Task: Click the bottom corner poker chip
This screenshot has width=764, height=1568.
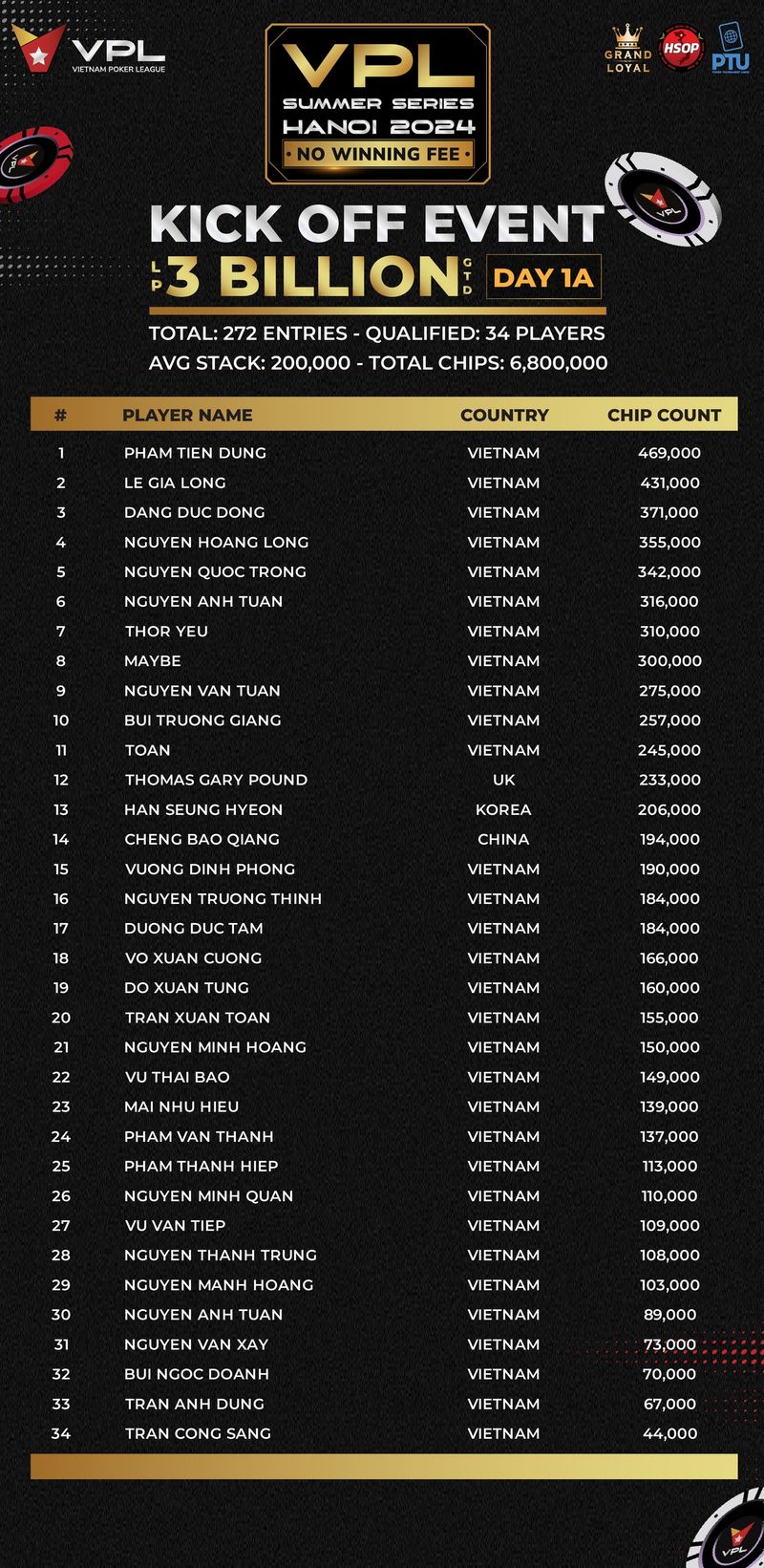Action: (730, 1529)
